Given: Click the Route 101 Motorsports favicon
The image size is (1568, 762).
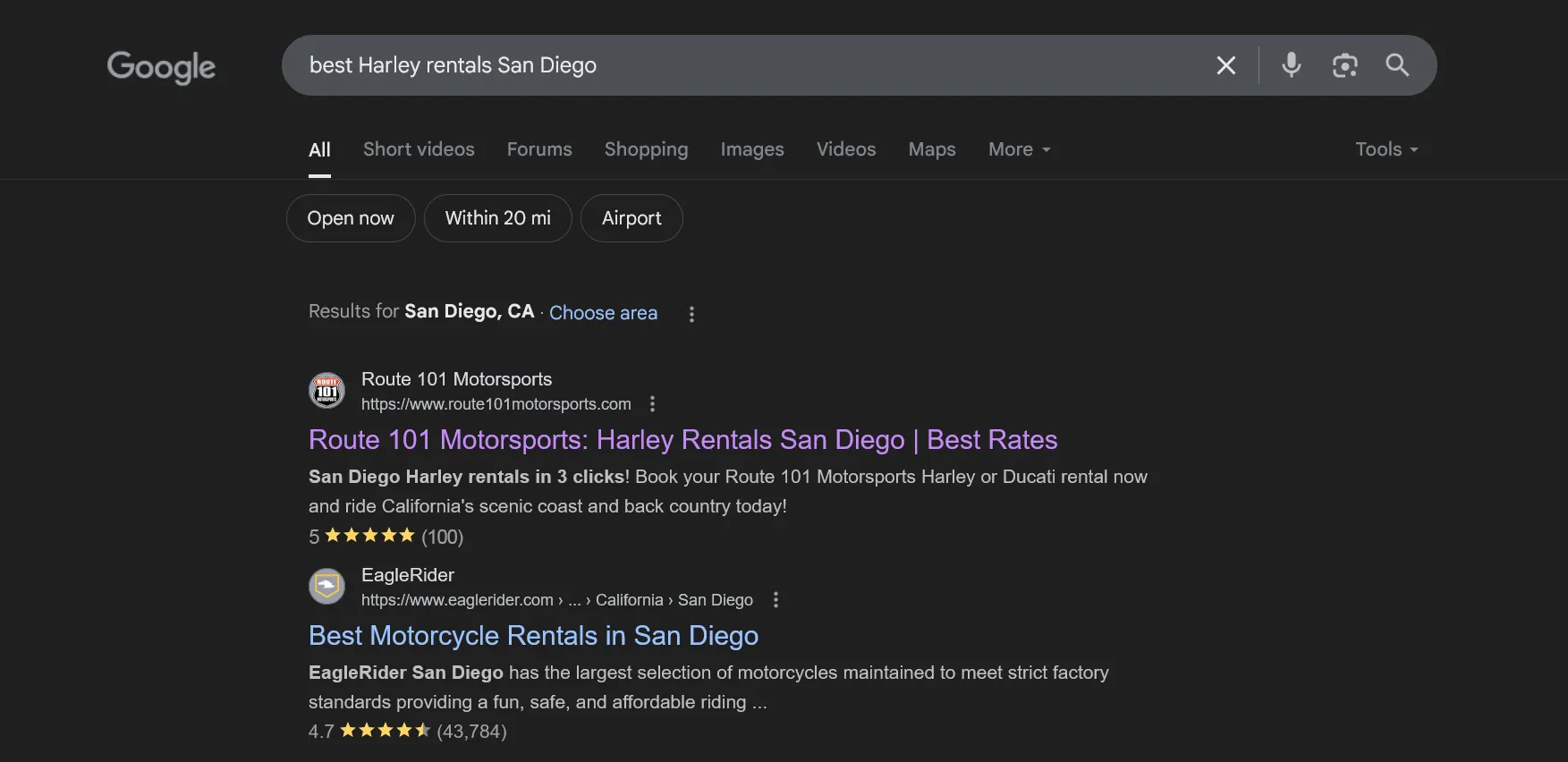Looking at the screenshot, I should (326, 391).
